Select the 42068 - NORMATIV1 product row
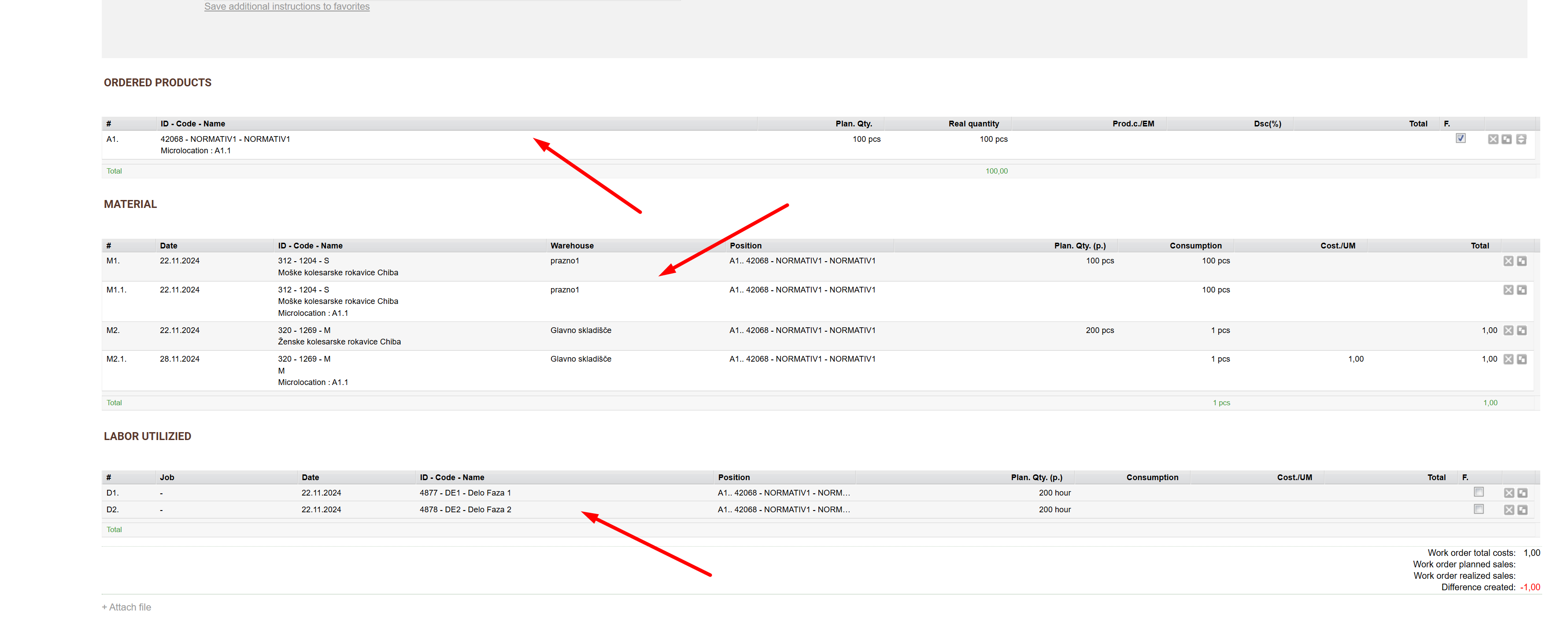The image size is (1568, 618). pos(225,140)
